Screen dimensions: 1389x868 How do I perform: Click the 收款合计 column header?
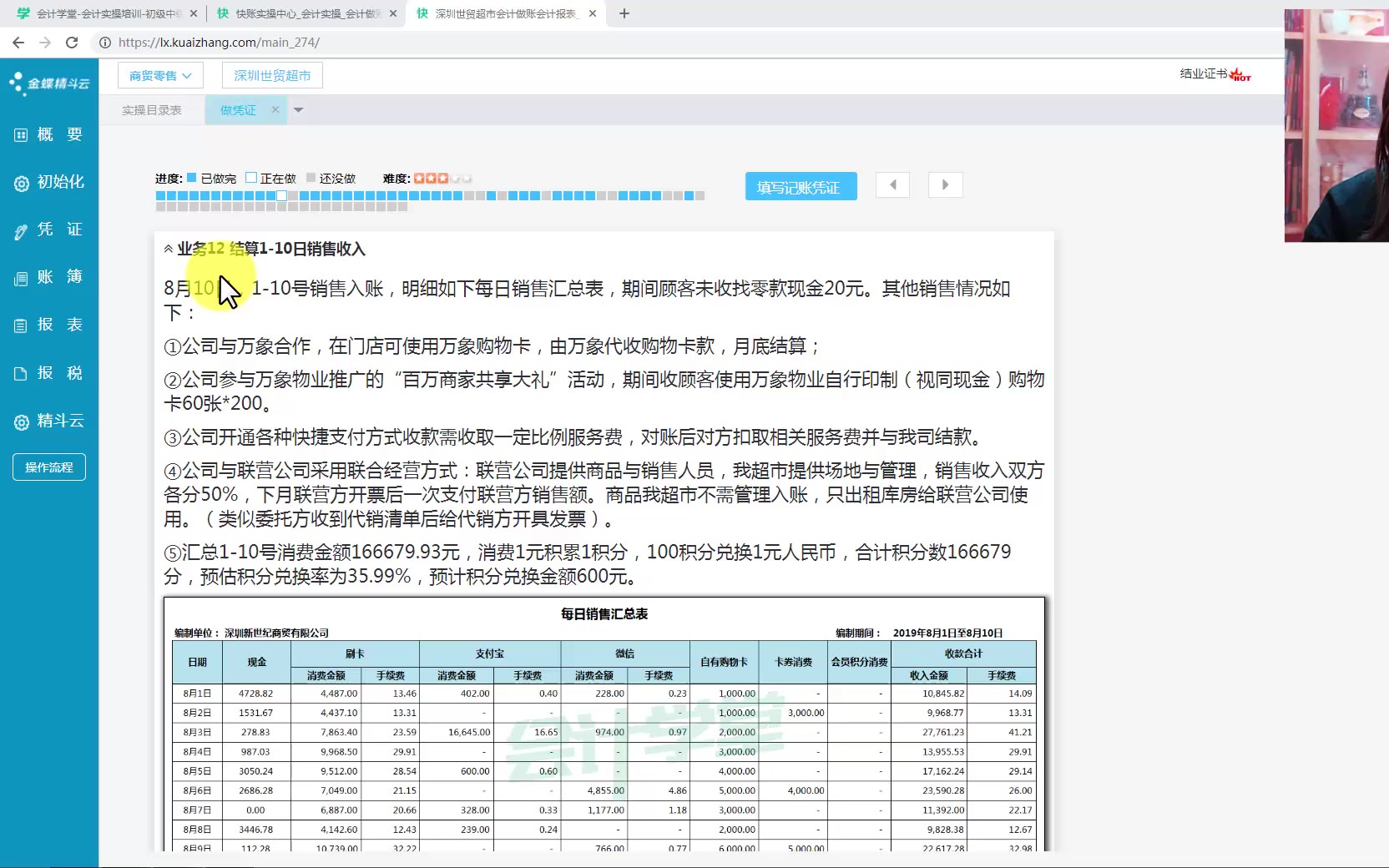tap(963, 654)
